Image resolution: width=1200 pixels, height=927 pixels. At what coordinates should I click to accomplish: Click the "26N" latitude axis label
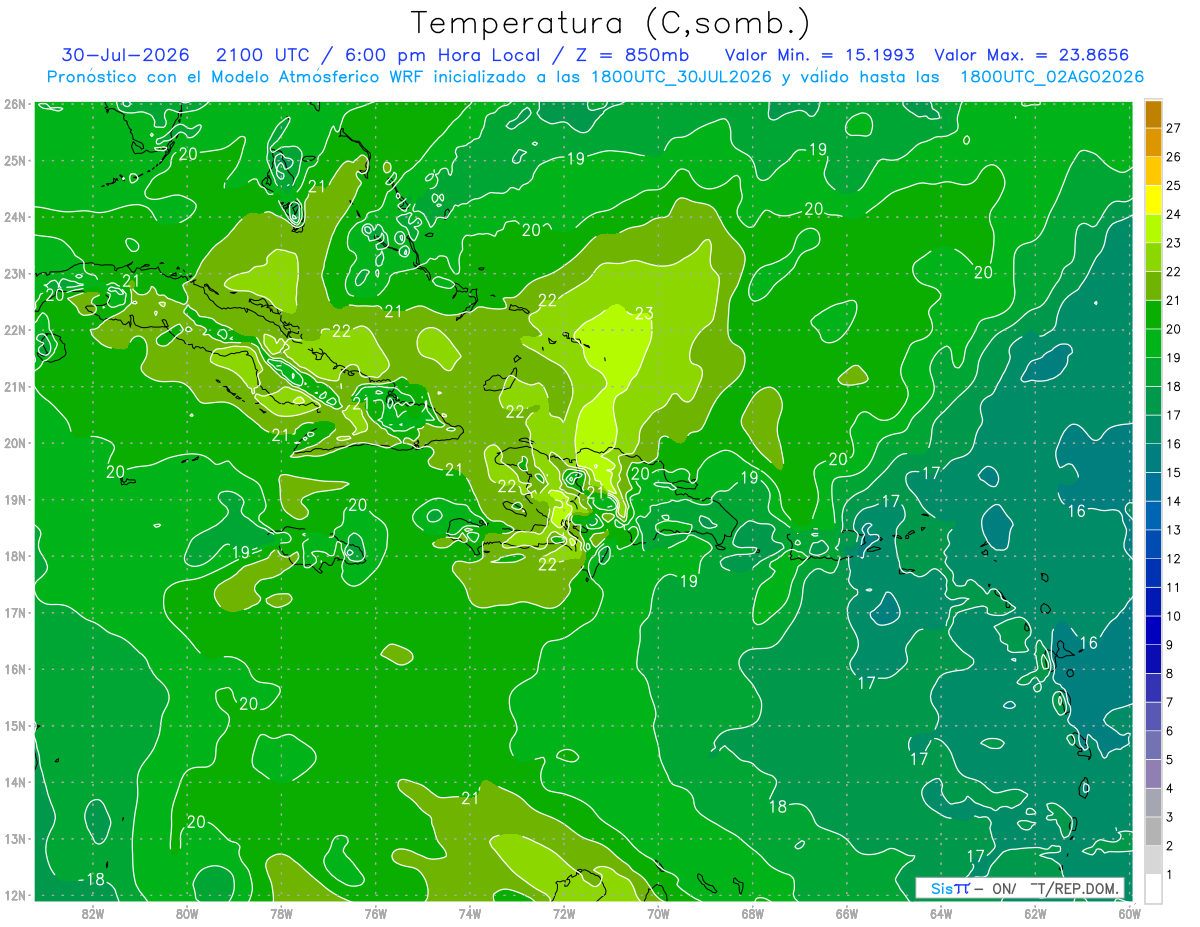click(14, 104)
